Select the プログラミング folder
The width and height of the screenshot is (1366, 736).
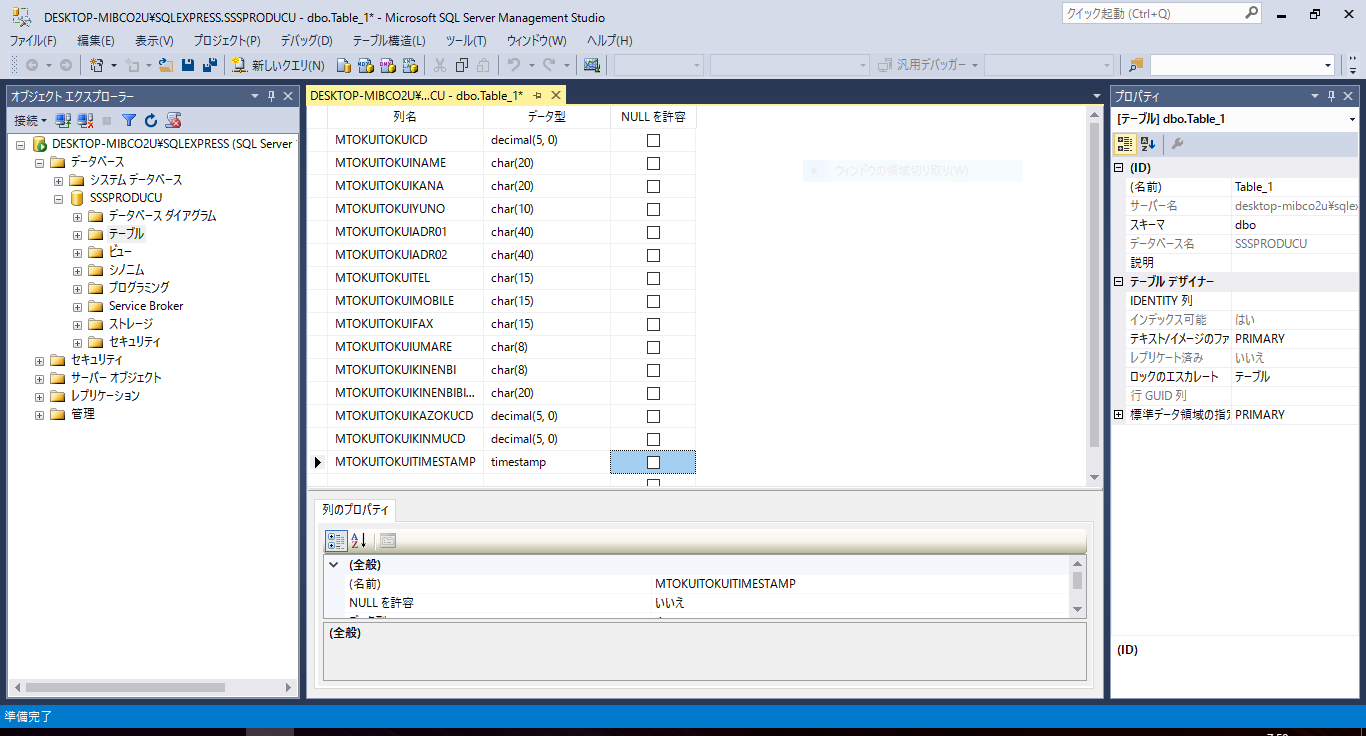tap(139, 288)
